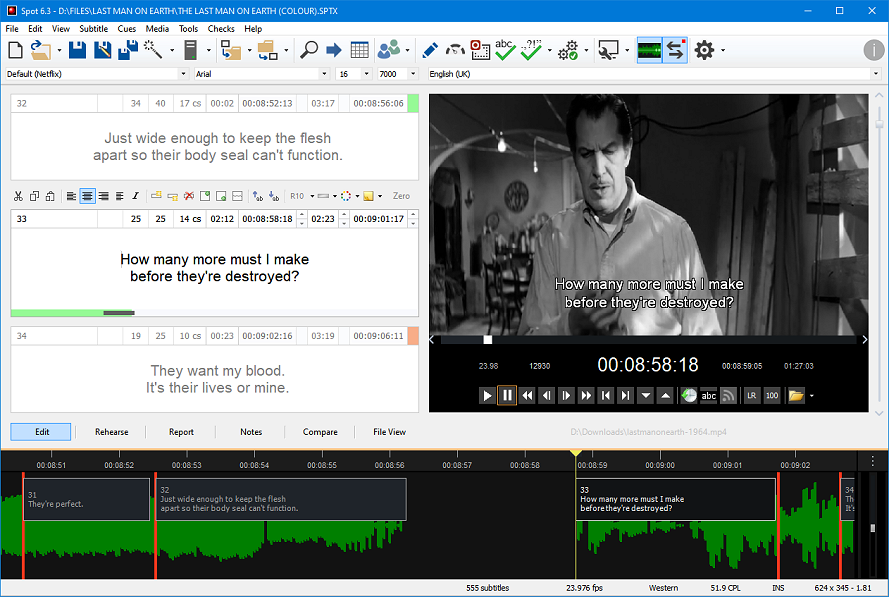The width and height of the screenshot is (889, 597).
Task: Click the in-time field 00:08:58:18 of subtitle 33
Action: pos(268,219)
